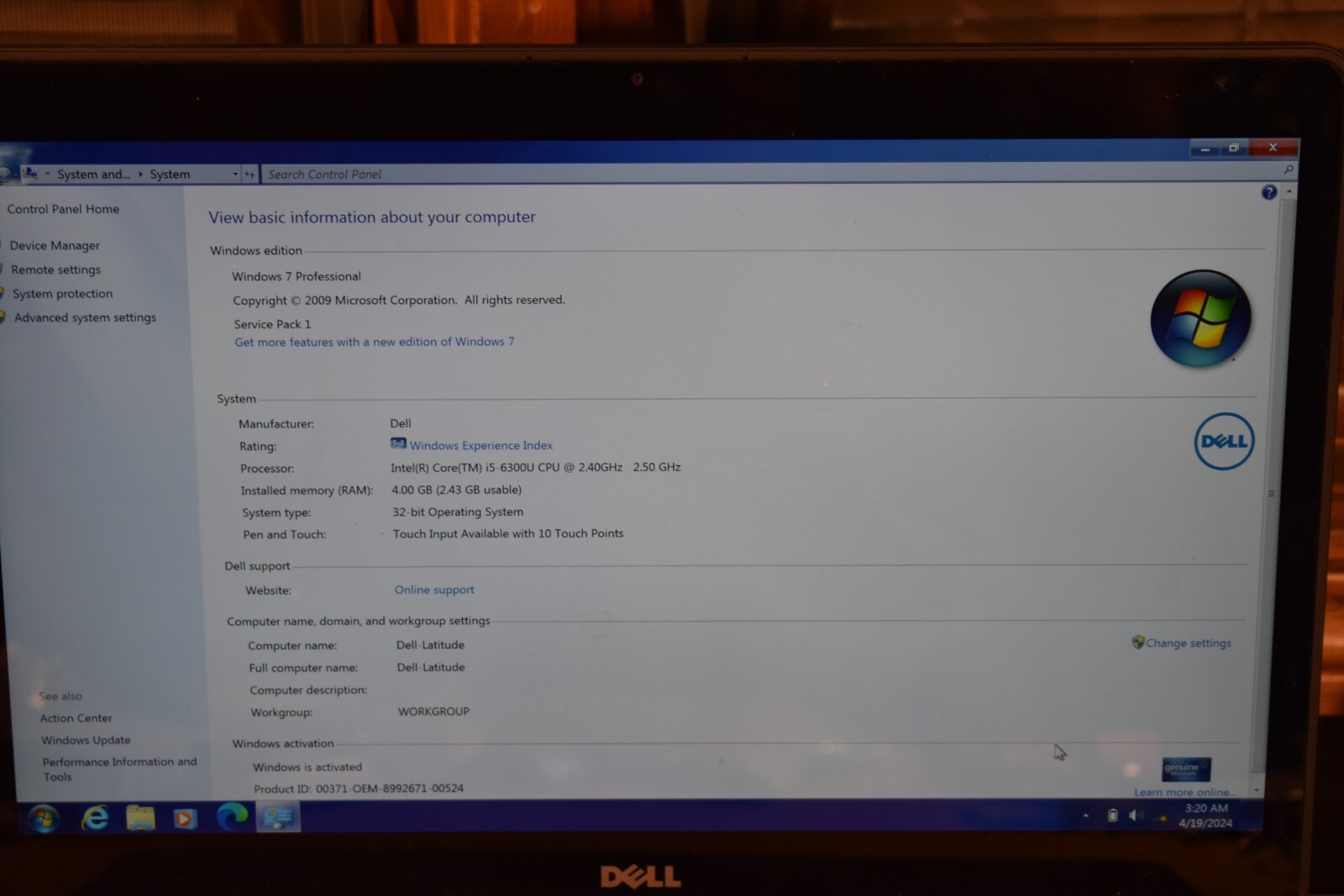Click the shield icon beside Change settings
This screenshot has height=896, width=1344.
1138,642
